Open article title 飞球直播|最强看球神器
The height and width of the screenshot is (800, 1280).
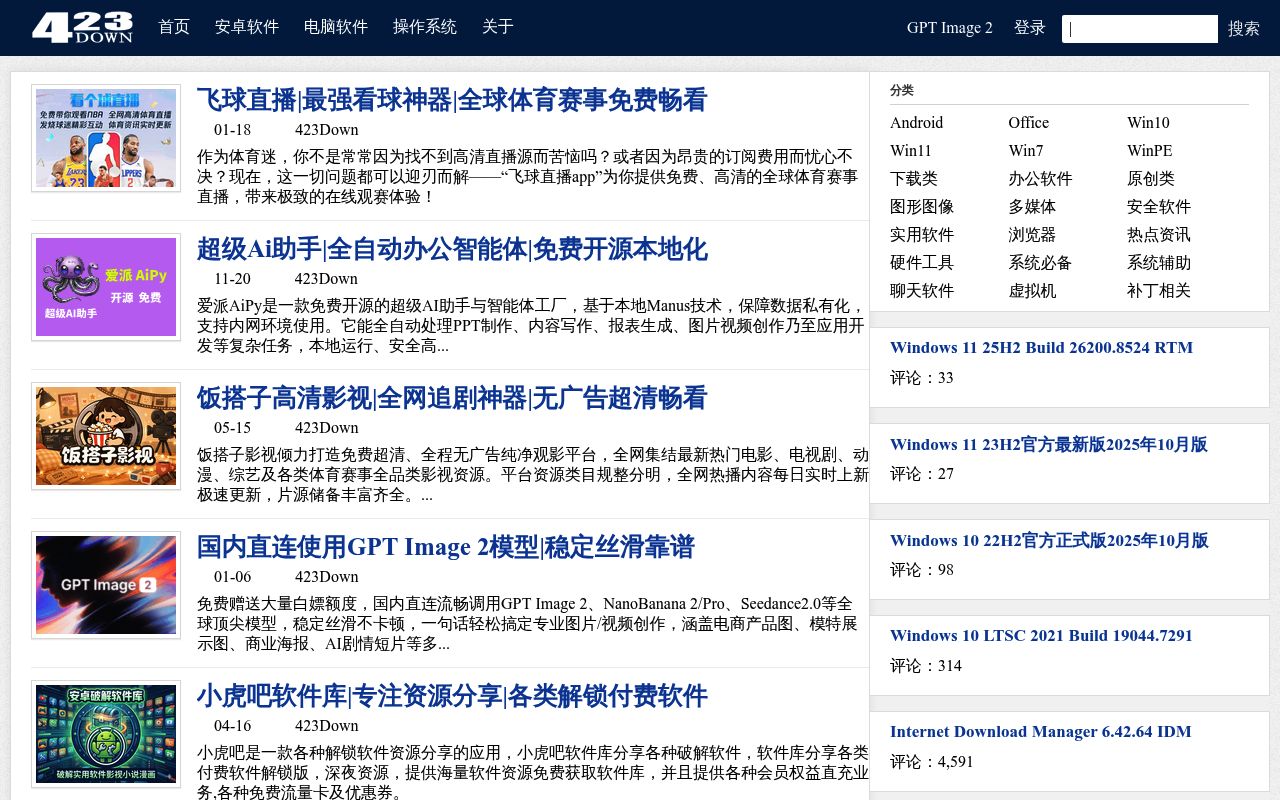click(452, 100)
